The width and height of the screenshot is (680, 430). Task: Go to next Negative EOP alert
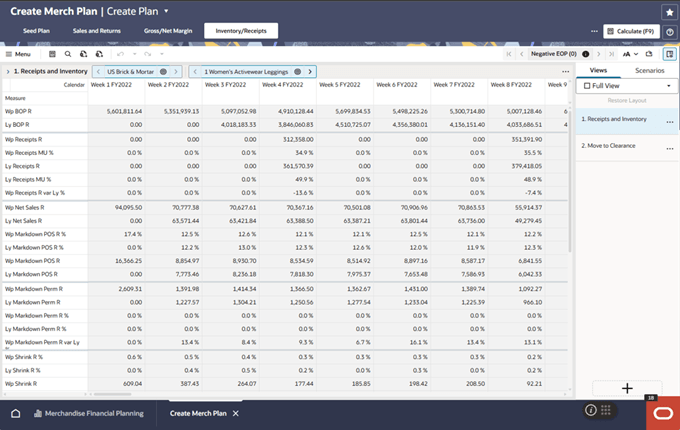coord(598,54)
